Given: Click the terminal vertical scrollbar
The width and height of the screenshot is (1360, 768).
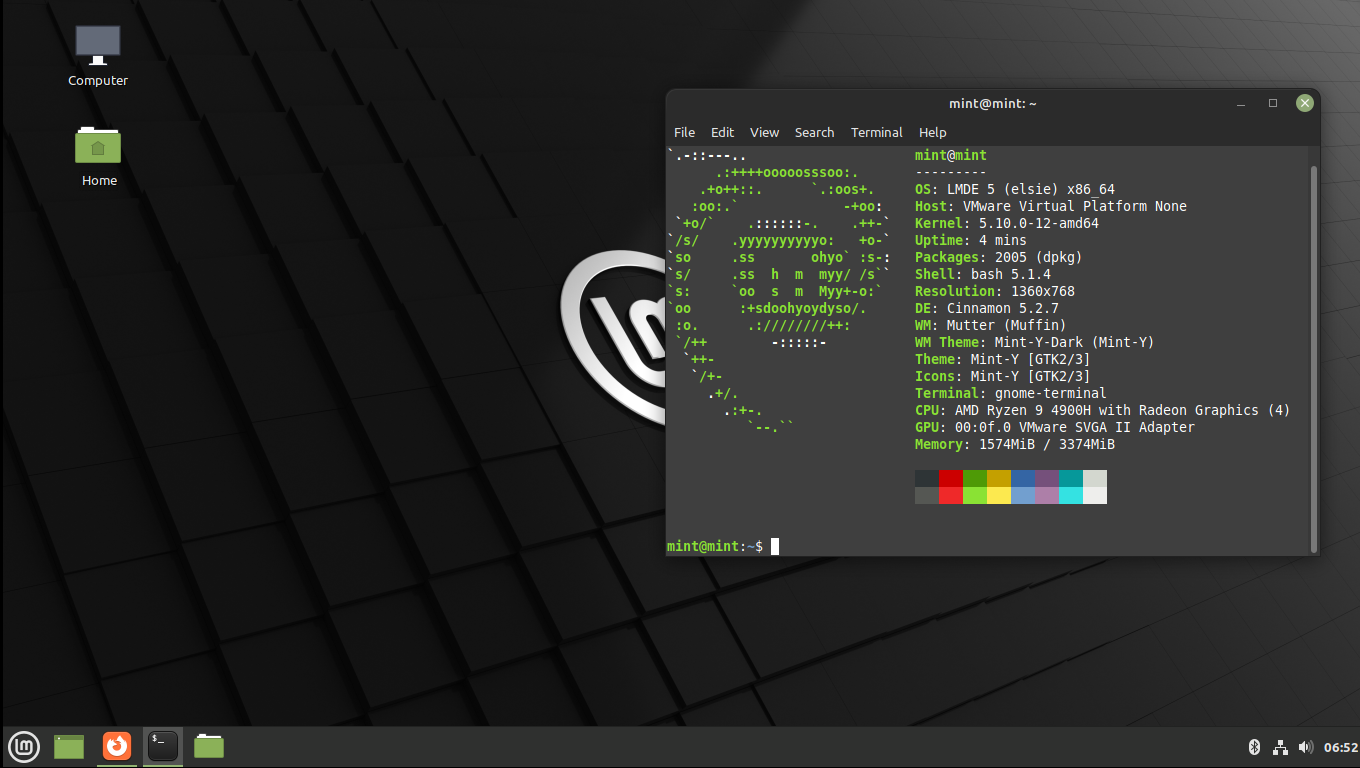Looking at the screenshot, I should click(1314, 358).
